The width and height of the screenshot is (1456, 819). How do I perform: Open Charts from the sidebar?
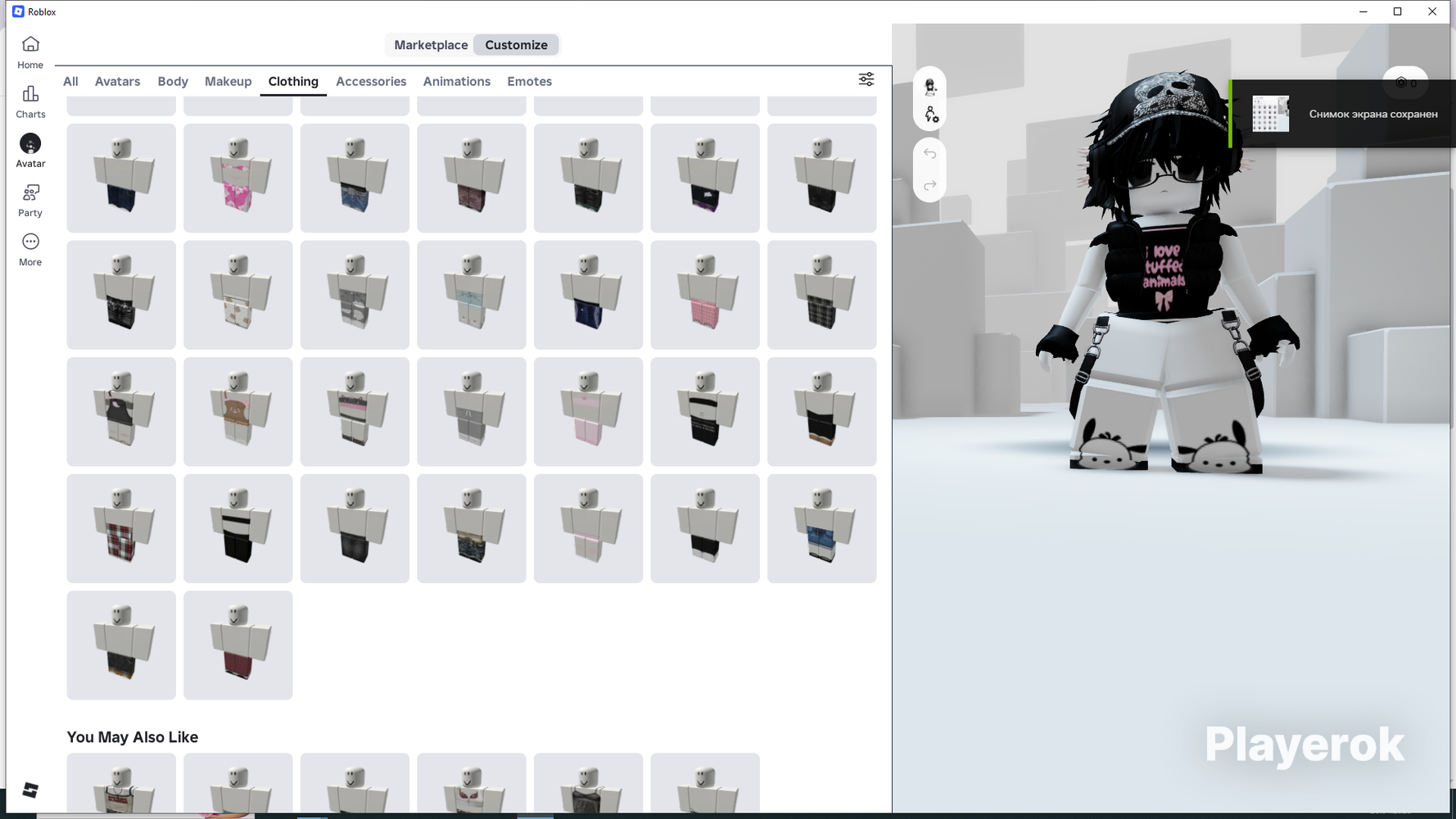point(30,102)
